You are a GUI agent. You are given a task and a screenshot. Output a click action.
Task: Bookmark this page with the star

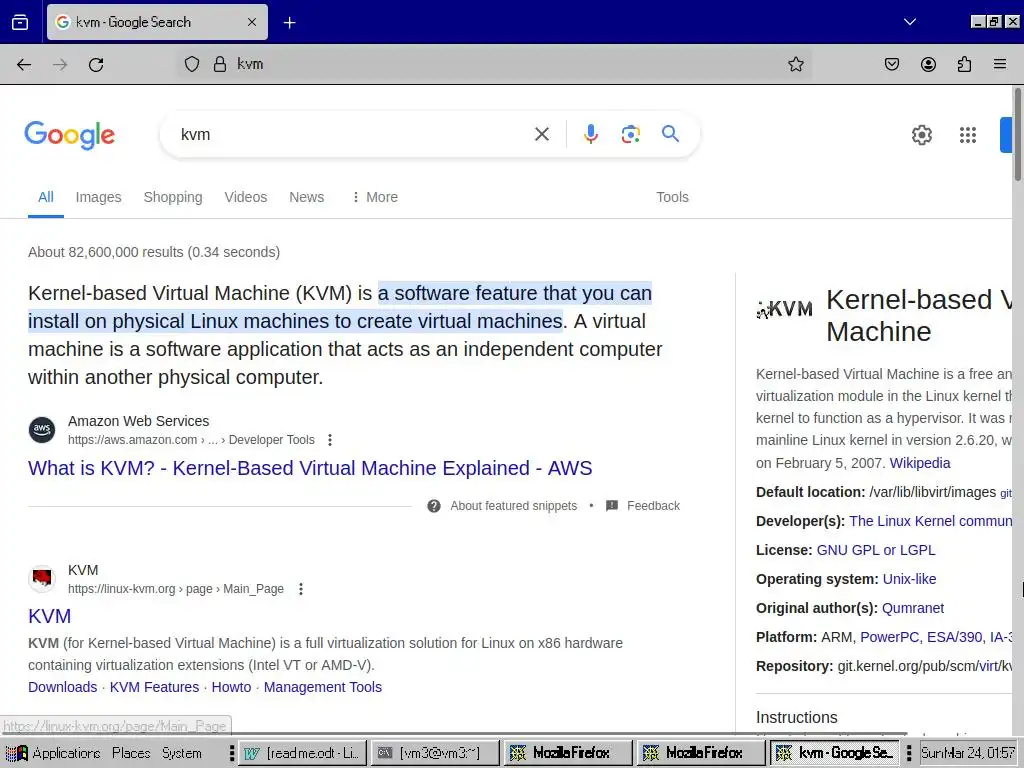(795, 64)
